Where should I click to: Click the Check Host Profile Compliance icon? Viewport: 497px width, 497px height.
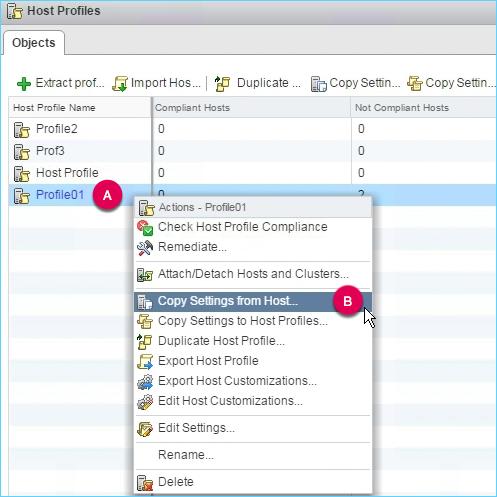(x=145, y=228)
